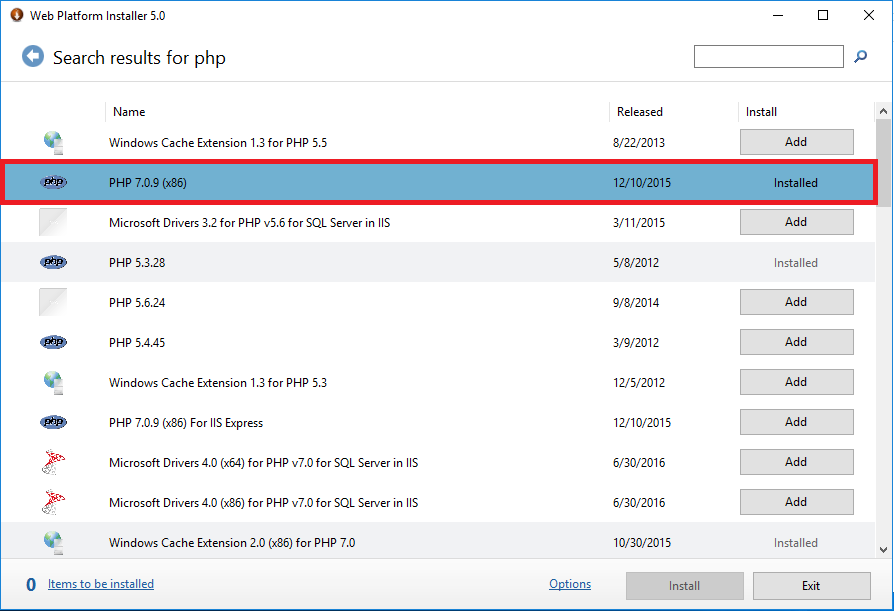
Task: Click Windows Cache Extension 1.3 PHP 5.5 icon
Action: [x=53, y=142]
